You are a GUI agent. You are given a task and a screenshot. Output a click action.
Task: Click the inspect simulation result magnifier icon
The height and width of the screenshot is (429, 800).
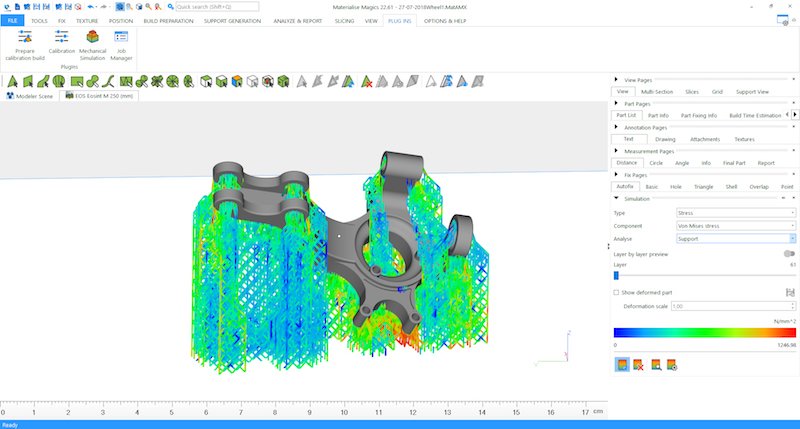coord(656,364)
